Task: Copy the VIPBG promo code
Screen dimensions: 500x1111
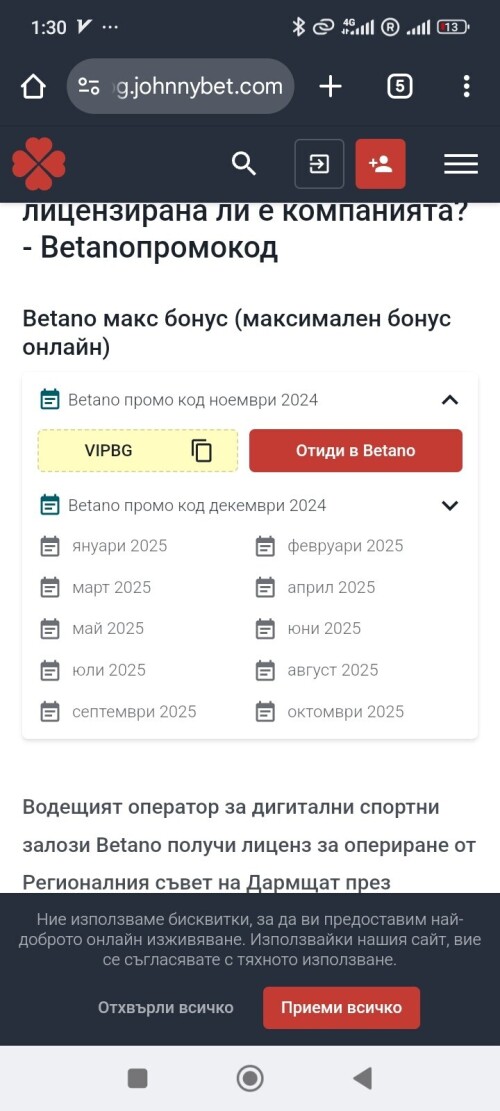Action: (202, 451)
